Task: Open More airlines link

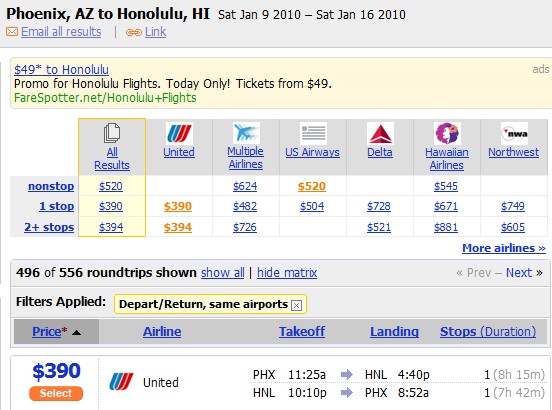Action: [504, 248]
